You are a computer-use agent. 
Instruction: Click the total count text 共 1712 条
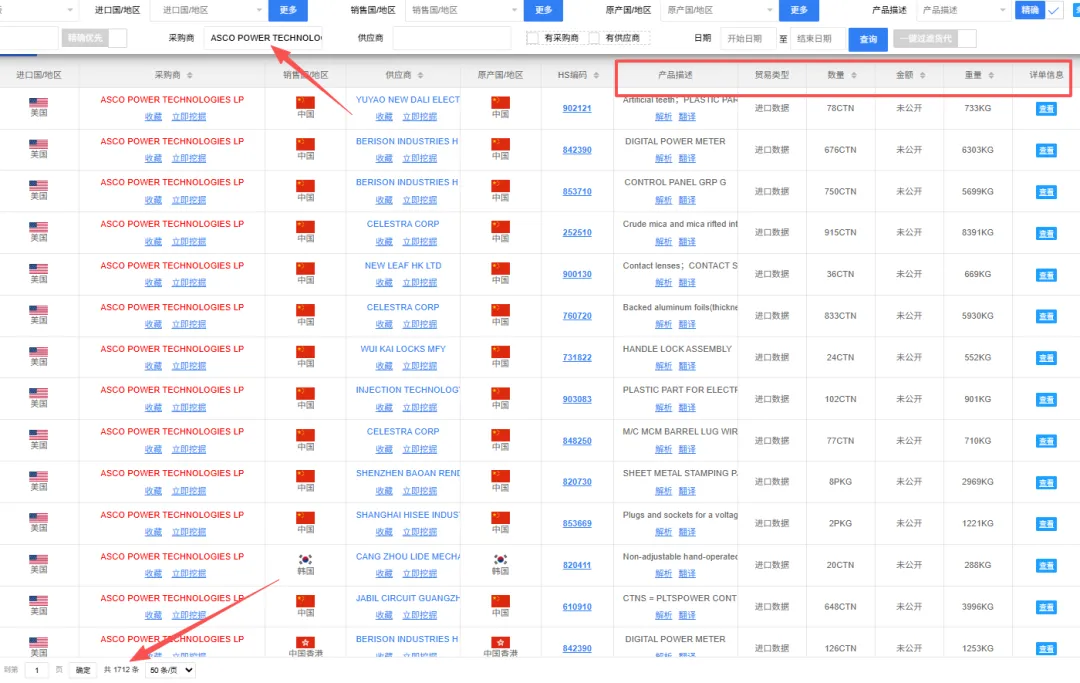point(121,670)
